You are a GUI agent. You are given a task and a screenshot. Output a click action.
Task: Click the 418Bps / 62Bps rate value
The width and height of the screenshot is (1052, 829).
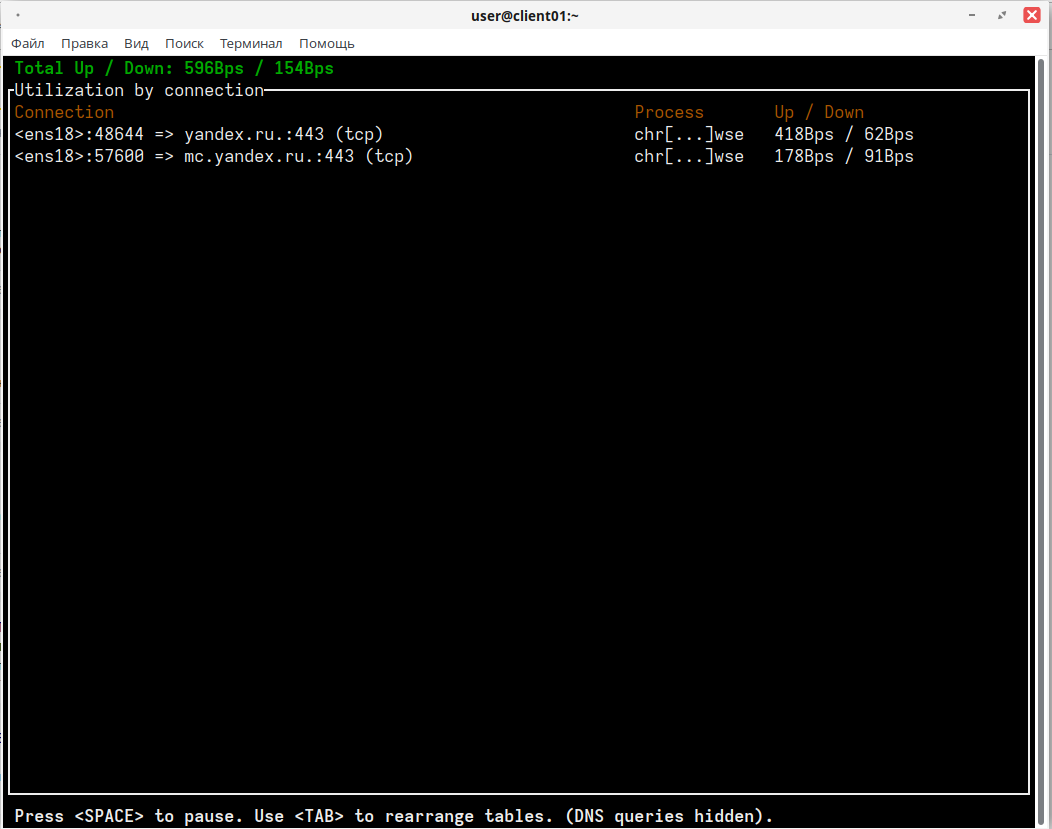coord(844,134)
